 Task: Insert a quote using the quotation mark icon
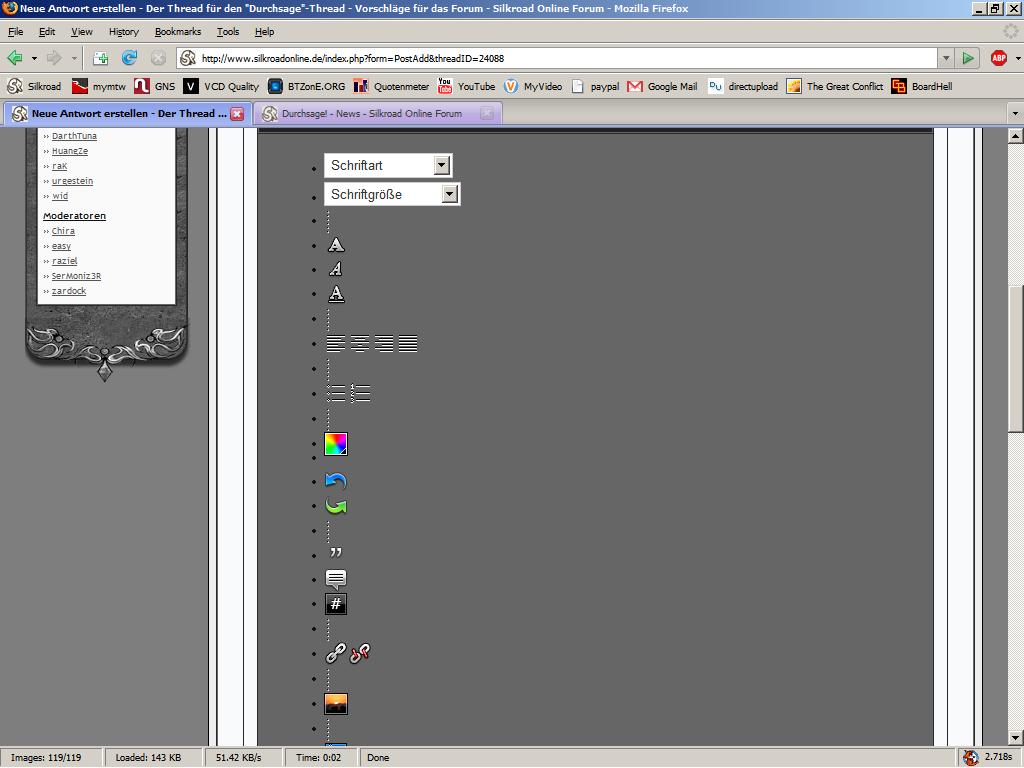pos(336,553)
